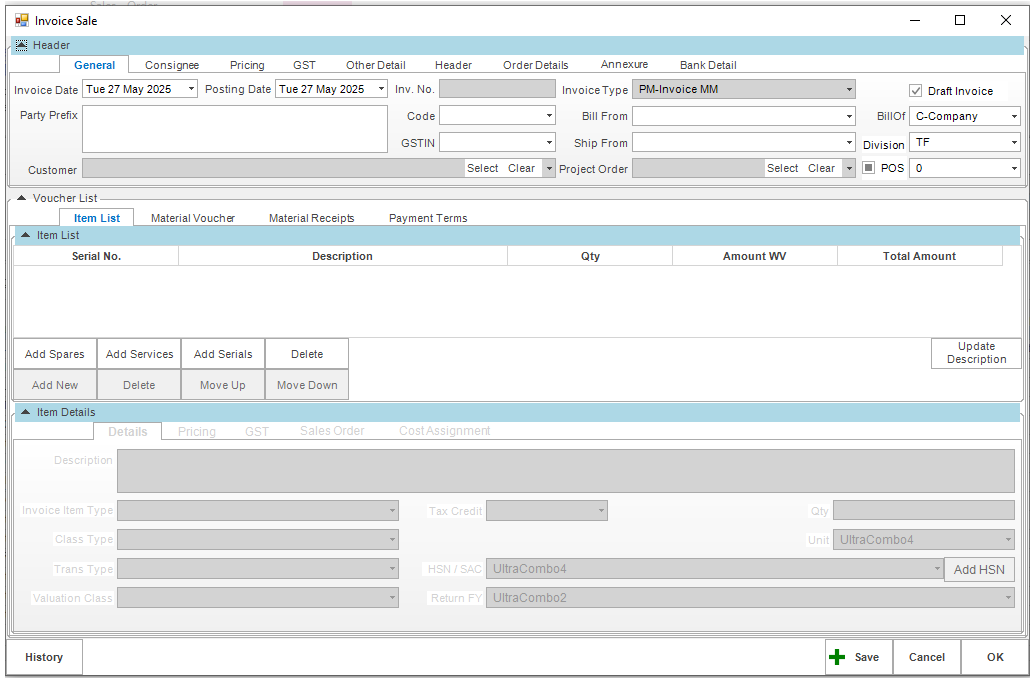1035x681 pixels.
Task: Open the Division dropdown list
Action: coord(1013,143)
